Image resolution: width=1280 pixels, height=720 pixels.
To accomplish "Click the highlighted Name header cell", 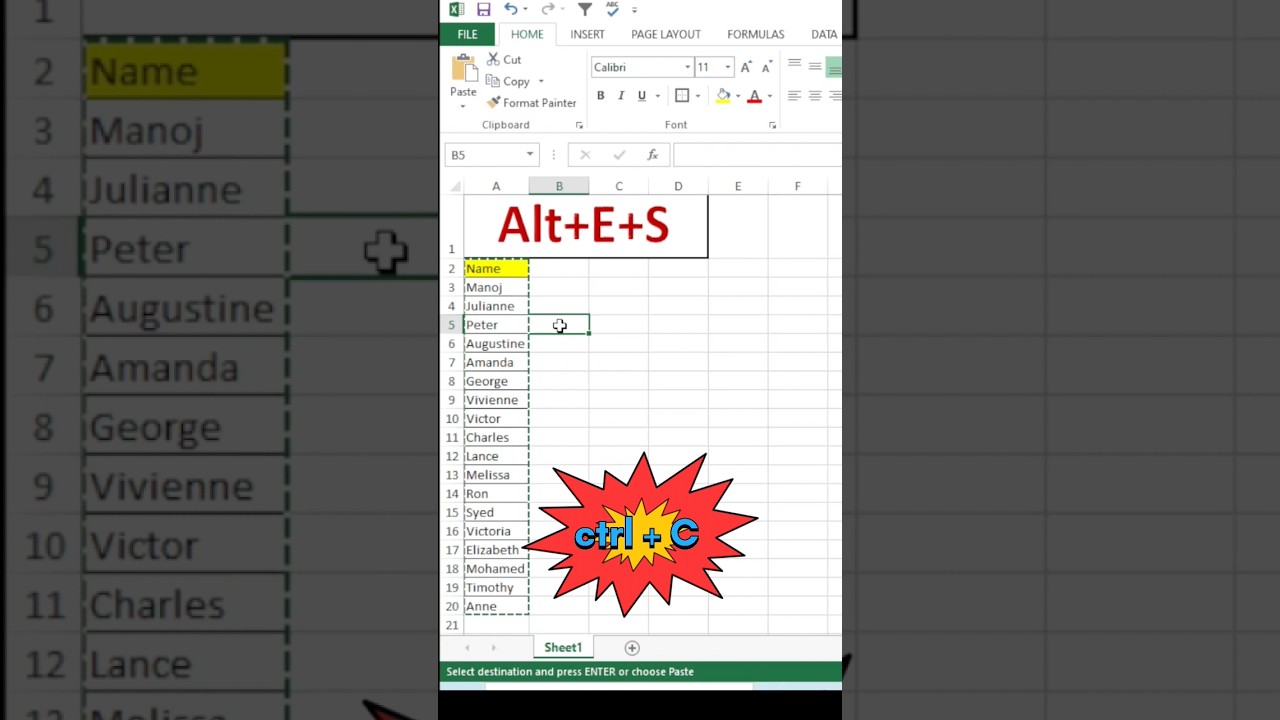I will pos(496,268).
